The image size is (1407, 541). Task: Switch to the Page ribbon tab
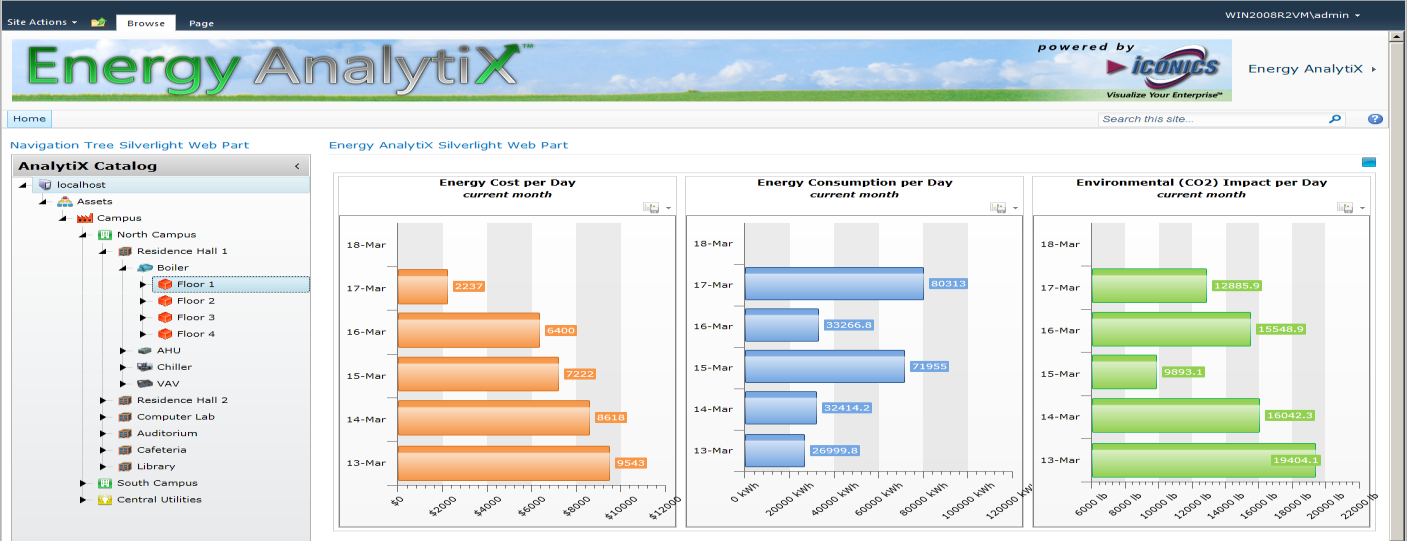click(201, 23)
